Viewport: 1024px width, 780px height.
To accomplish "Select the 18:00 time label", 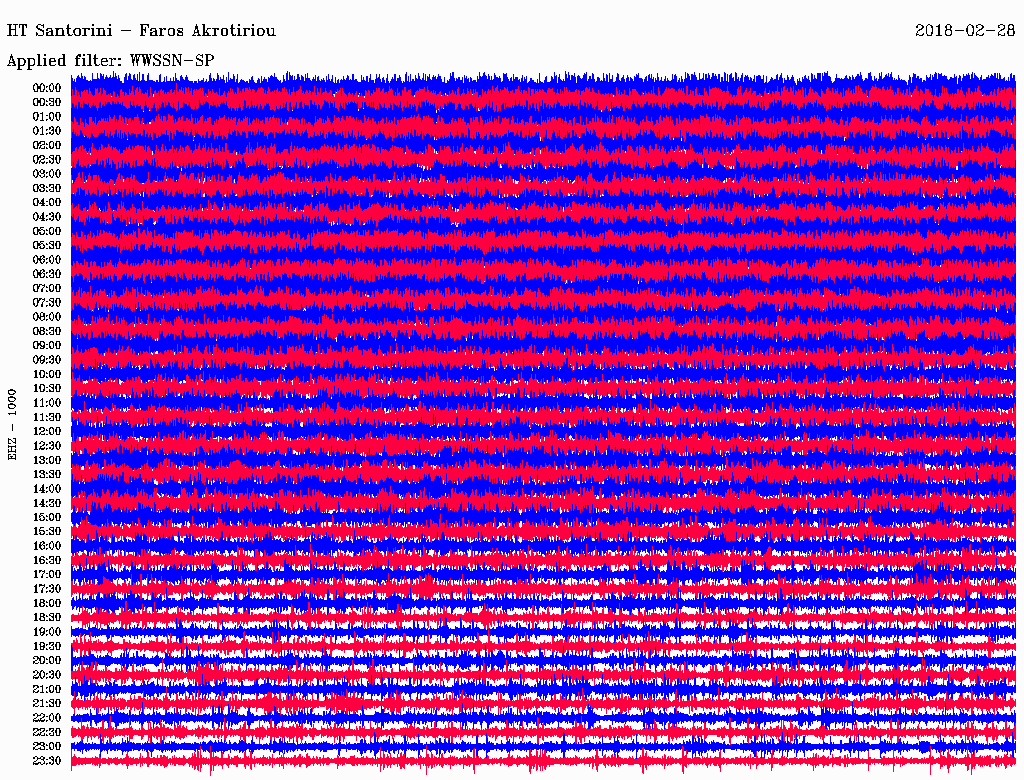I will click(47, 604).
